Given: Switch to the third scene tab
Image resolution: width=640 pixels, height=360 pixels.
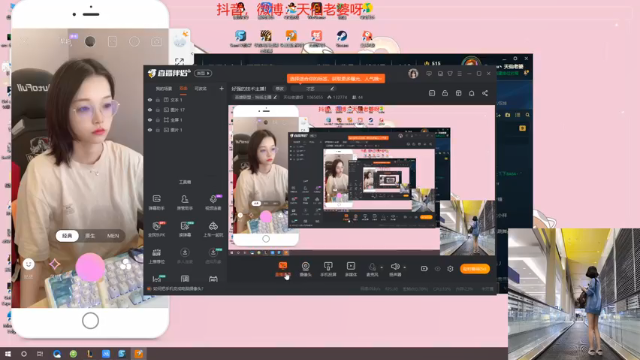Looking at the screenshot, I should click(200, 89).
